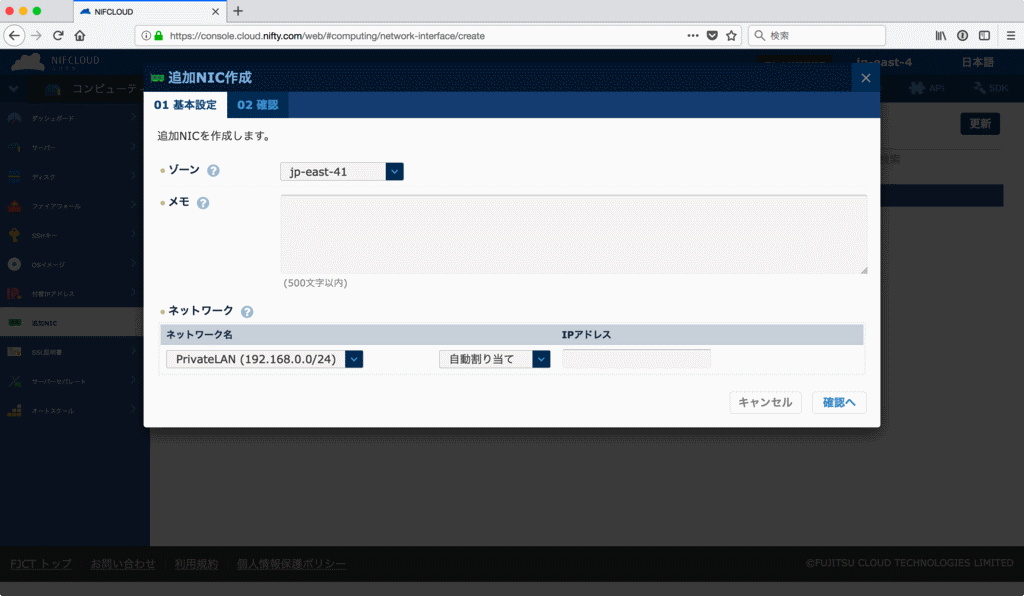The image size is (1024, 596).
Task: Expand the OSイメージ sidebar row chevron
Action: coord(133,264)
